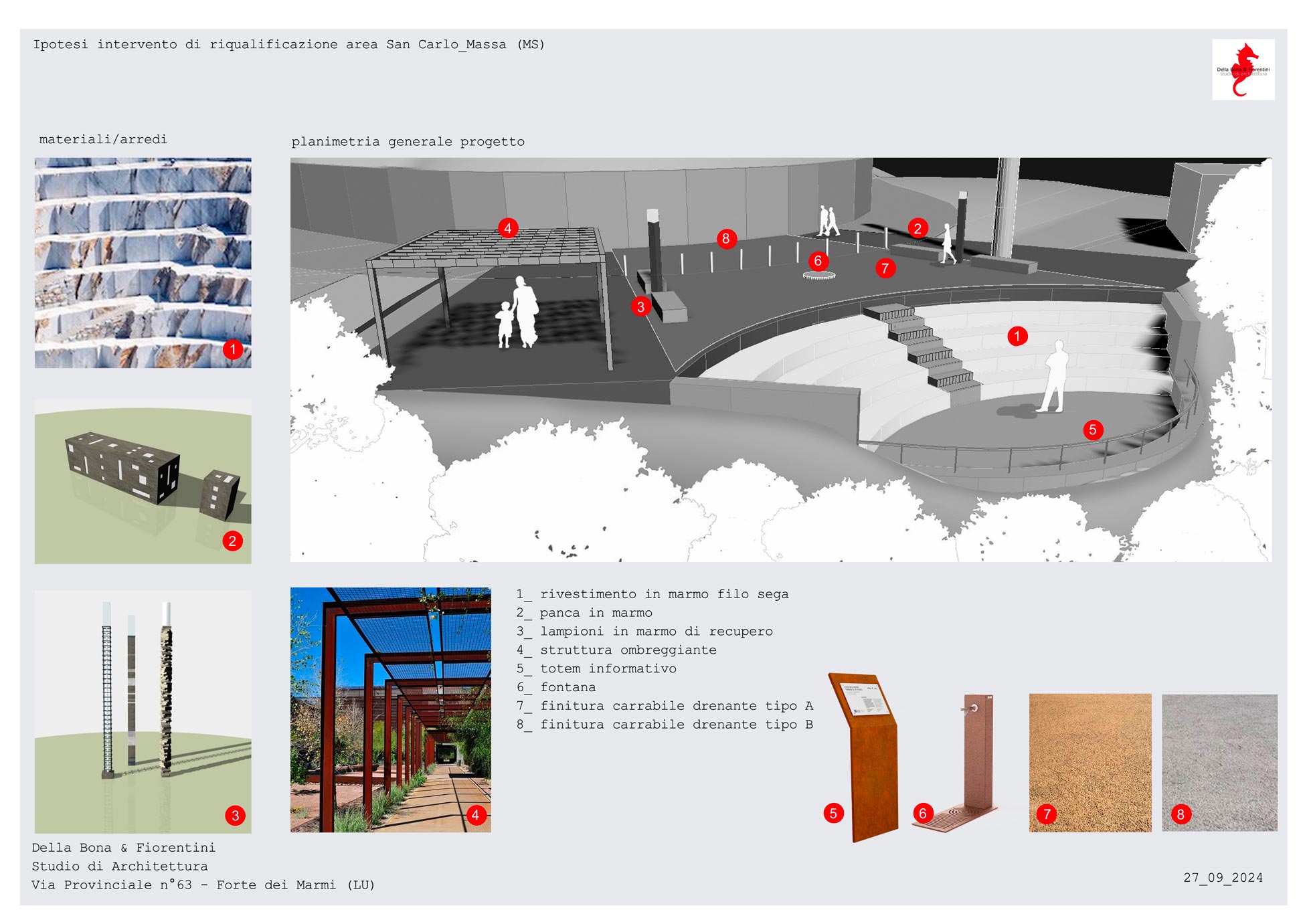
Task: Select the golden gravel finish swatch
Action: [1090, 762]
